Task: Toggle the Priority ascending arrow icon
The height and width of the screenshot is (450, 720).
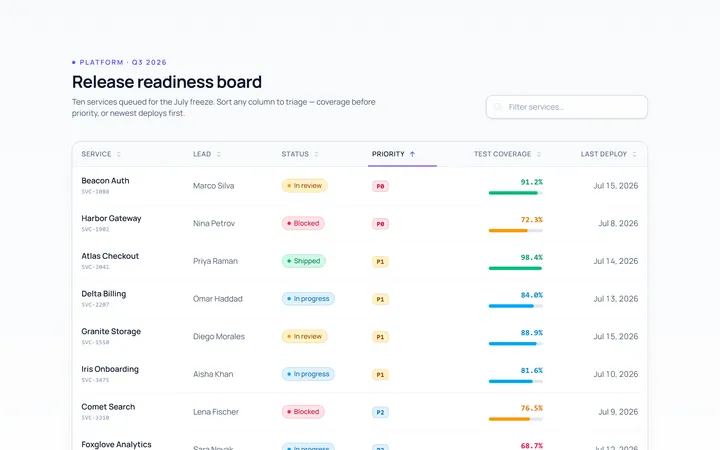Action: coord(412,154)
